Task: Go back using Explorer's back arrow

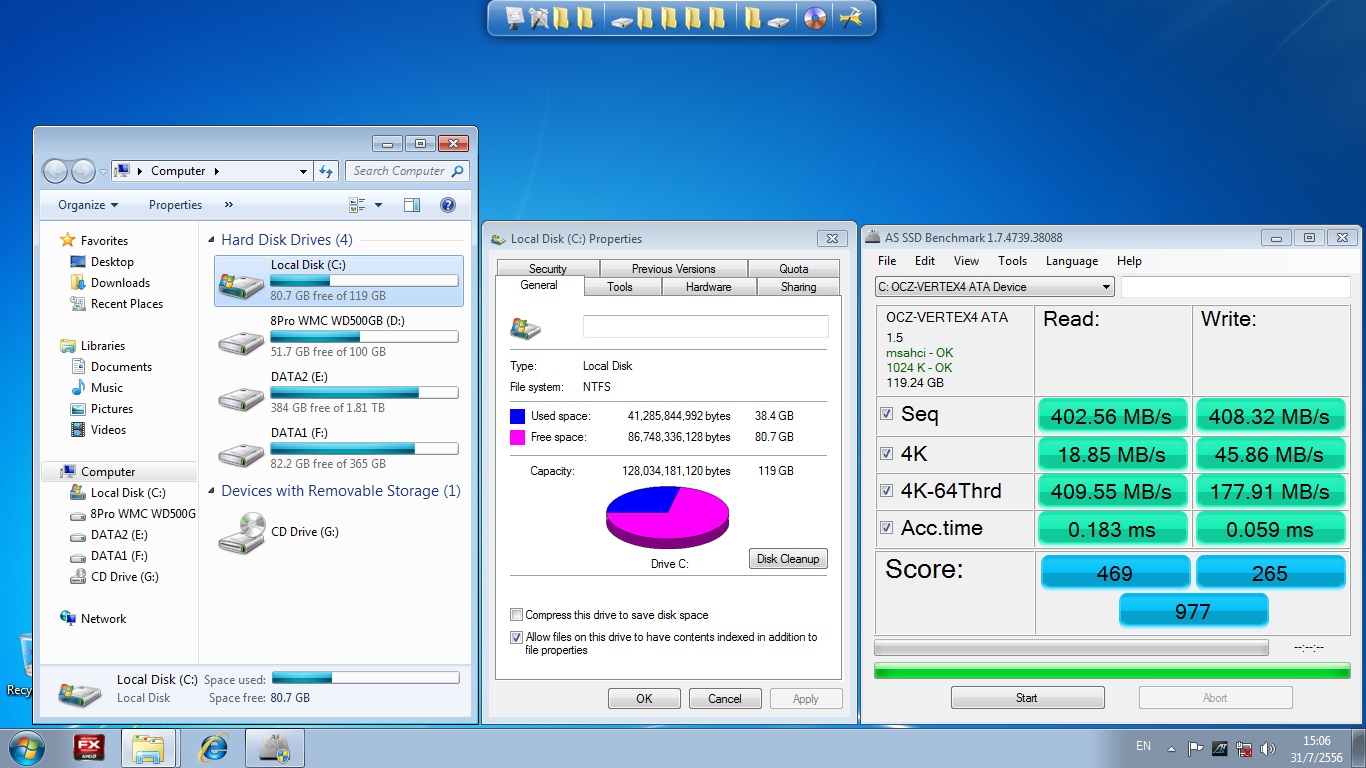Action: tap(55, 171)
